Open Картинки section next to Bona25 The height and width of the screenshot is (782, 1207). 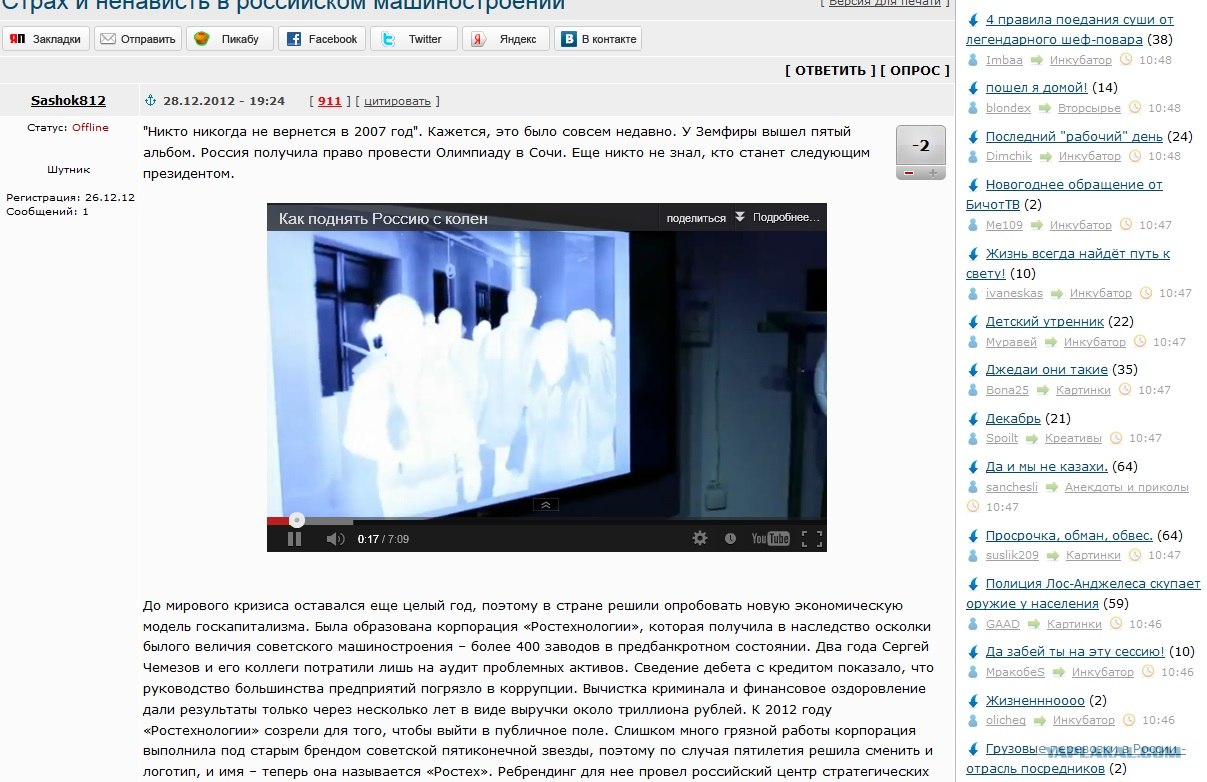[x=1082, y=390]
